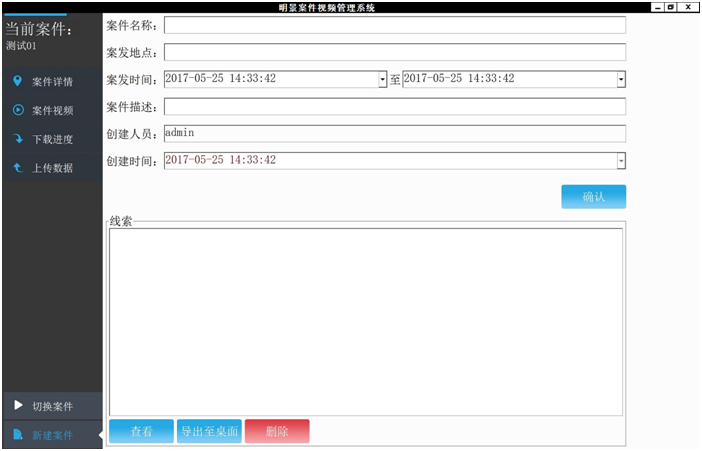Click inside the empty 线索 list area
Image resolution: width=702 pixels, height=451 pixels.
[x=365, y=320]
